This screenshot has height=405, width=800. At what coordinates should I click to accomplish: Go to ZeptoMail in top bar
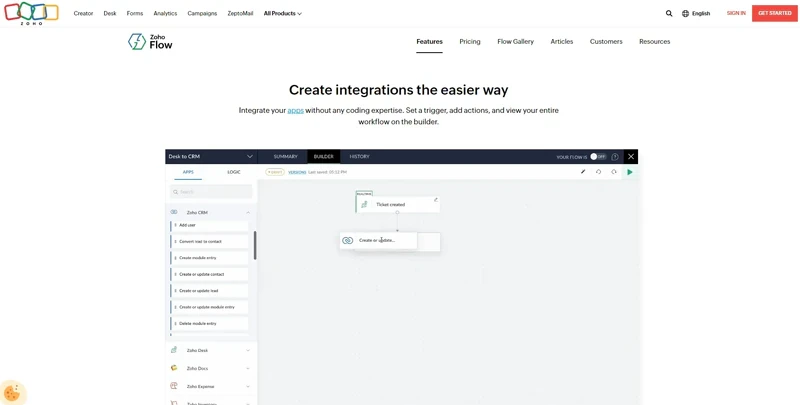click(x=240, y=13)
